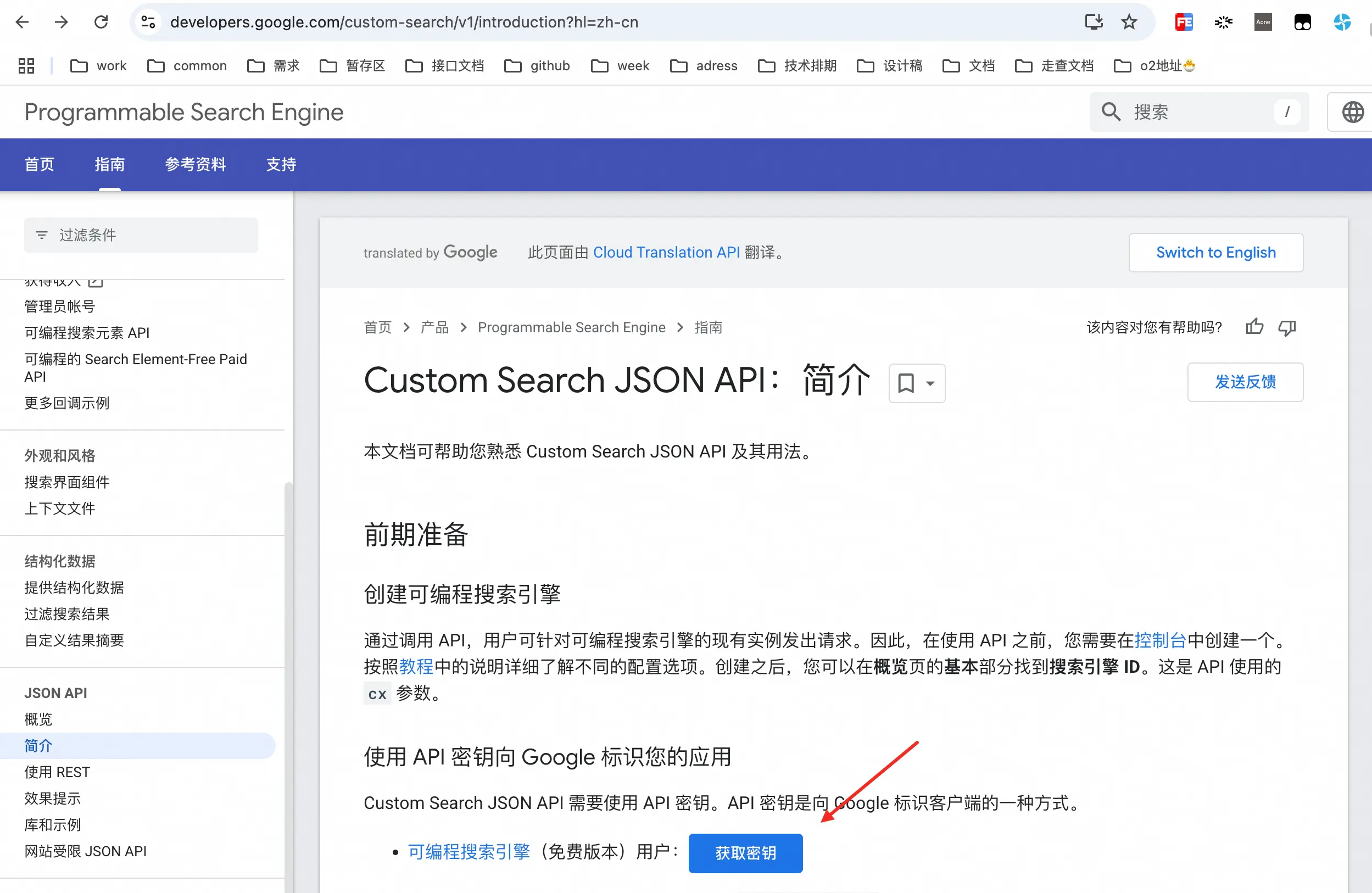Open site information icon in address bar
Viewport: 1372px width, 893px height.
[148, 22]
